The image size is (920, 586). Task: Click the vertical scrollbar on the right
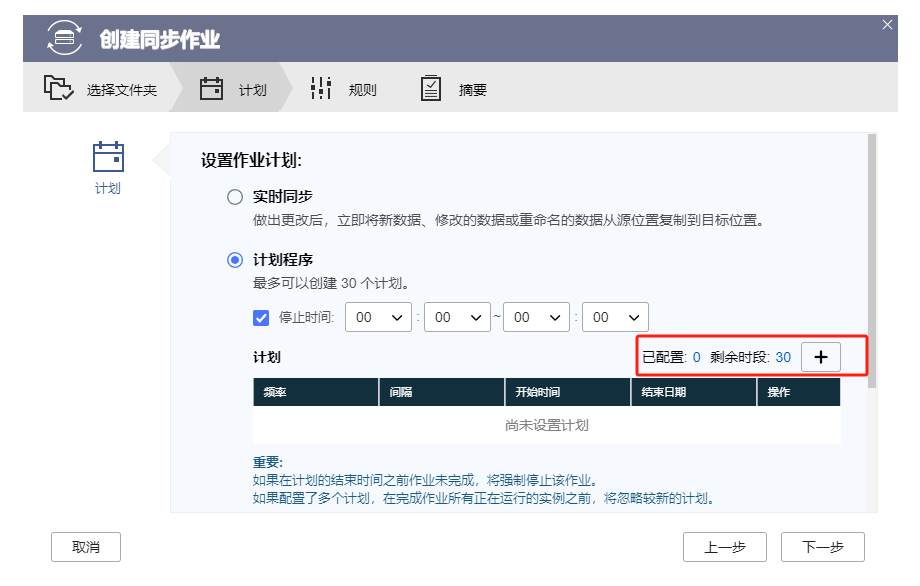click(872, 260)
